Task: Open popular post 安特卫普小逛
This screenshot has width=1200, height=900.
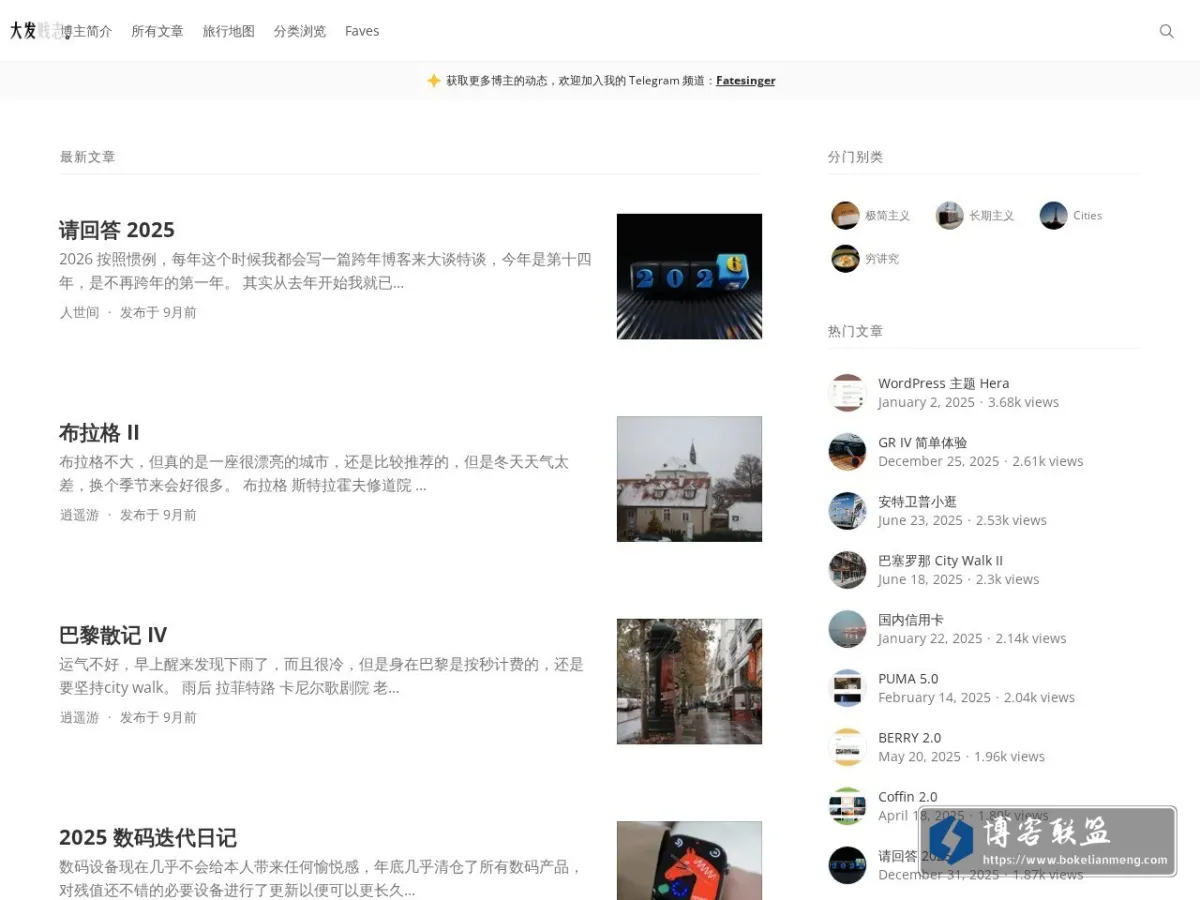Action: pos(917,501)
